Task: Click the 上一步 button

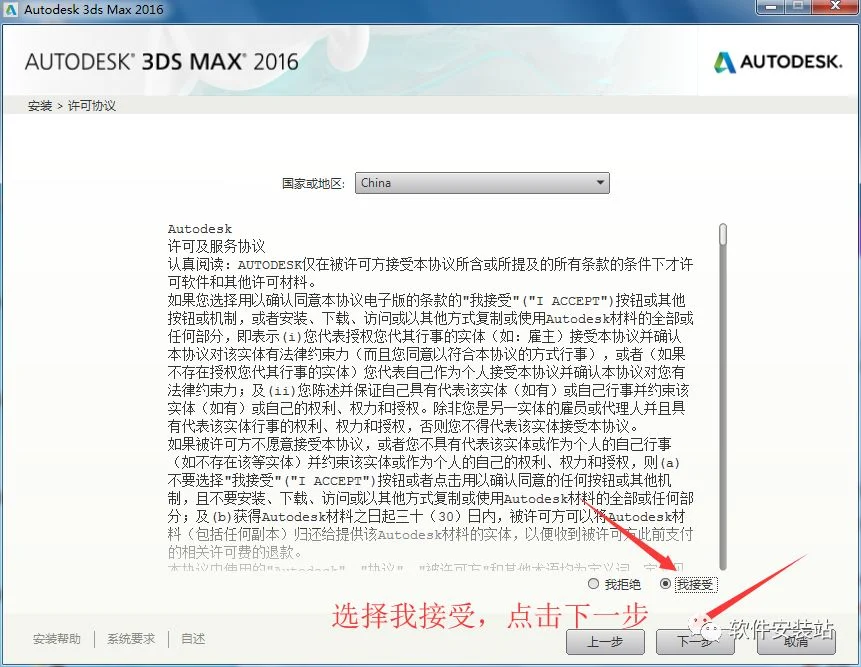Action: (605, 641)
